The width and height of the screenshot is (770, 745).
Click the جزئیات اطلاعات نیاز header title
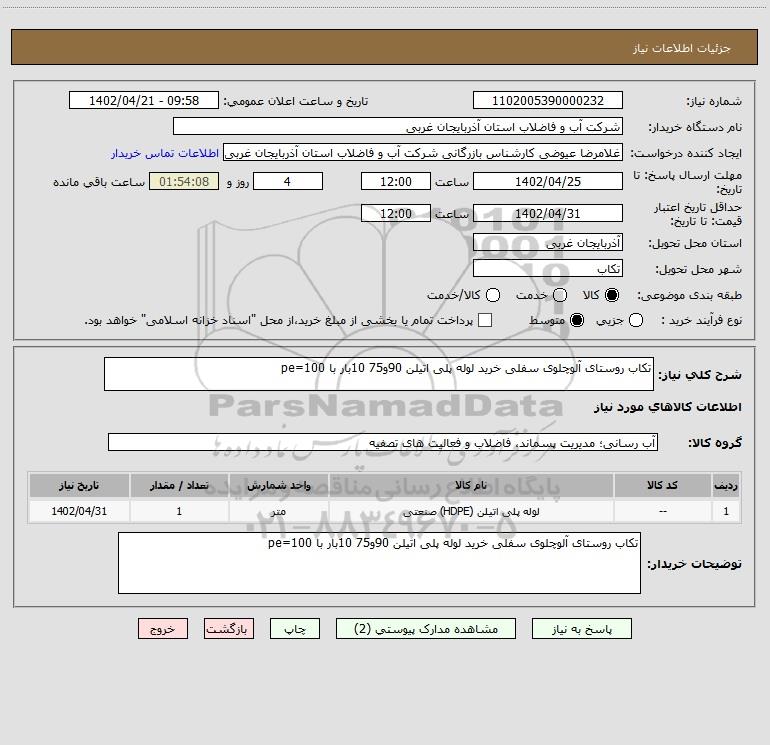[x=681, y=48]
